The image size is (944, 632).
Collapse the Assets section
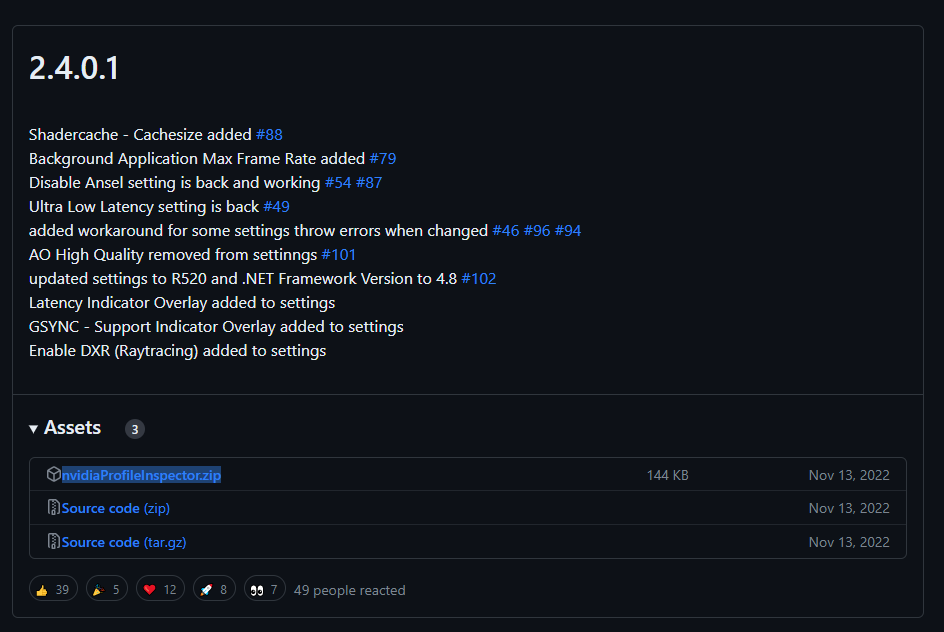coord(65,428)
